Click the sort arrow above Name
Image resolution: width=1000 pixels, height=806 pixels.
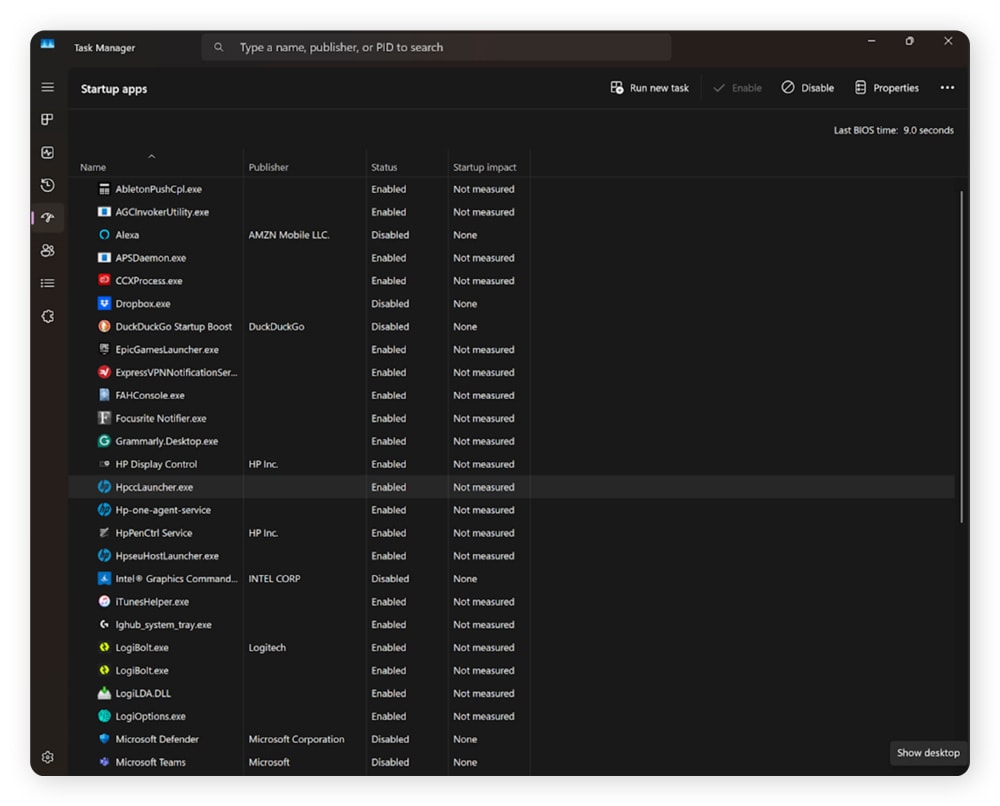pos(152,156)
